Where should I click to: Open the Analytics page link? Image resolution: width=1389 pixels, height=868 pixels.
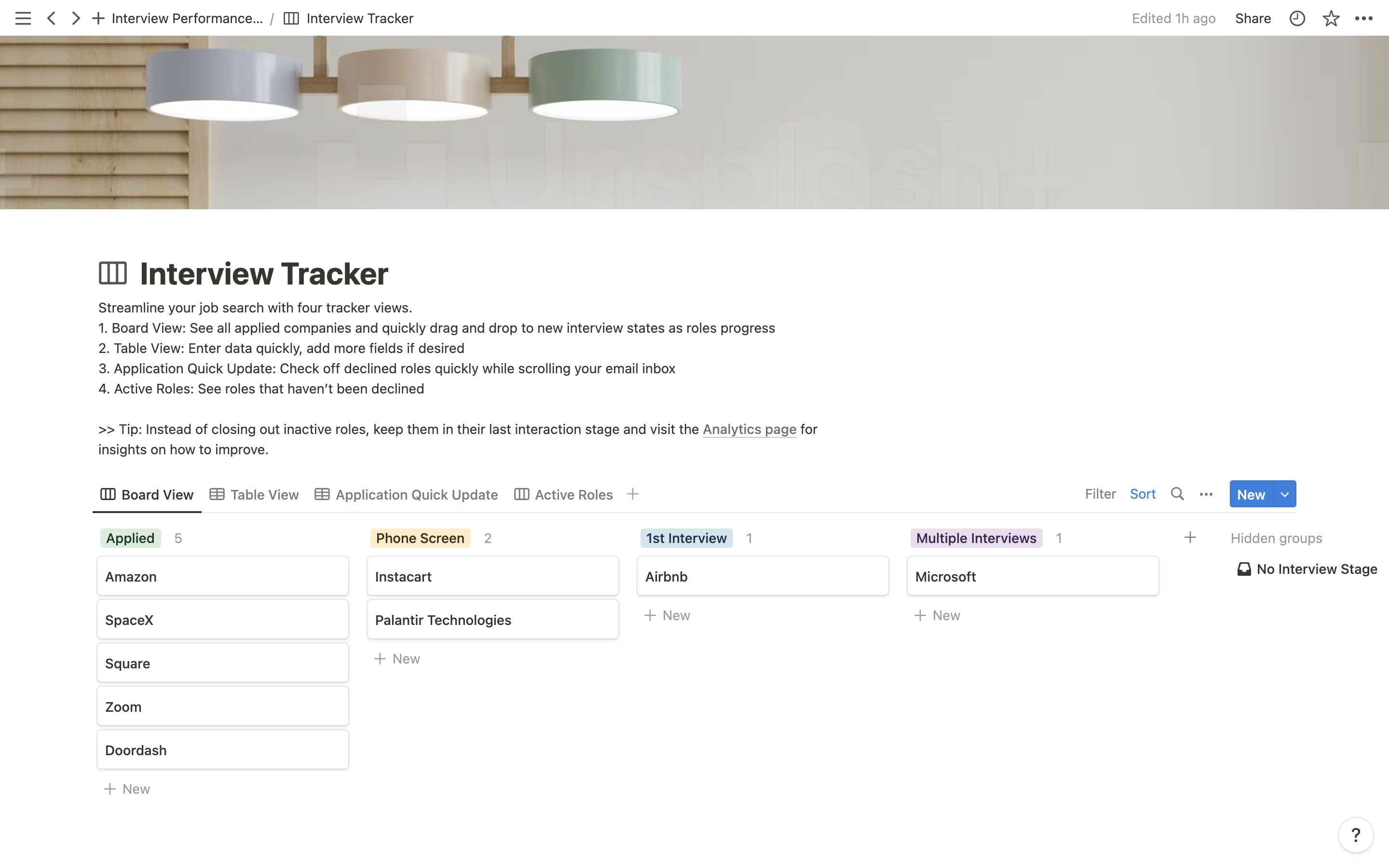[x=749, y=429]
